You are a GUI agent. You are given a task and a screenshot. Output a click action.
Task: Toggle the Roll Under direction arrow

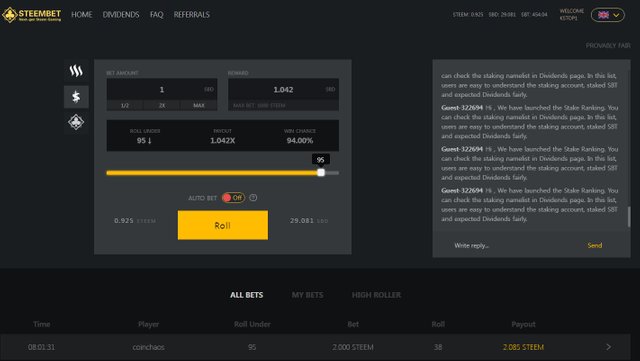pyautogui.click(x=150, y=140)
